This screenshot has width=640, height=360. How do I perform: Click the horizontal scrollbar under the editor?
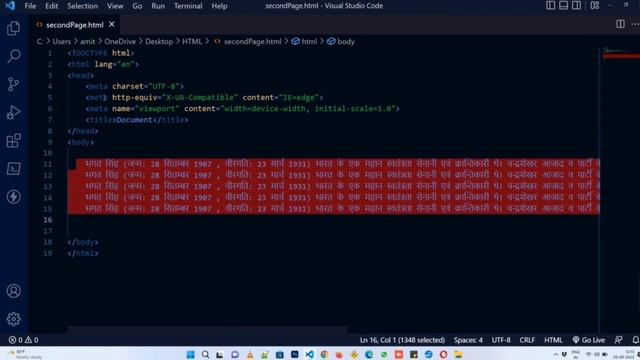[207, 329]
